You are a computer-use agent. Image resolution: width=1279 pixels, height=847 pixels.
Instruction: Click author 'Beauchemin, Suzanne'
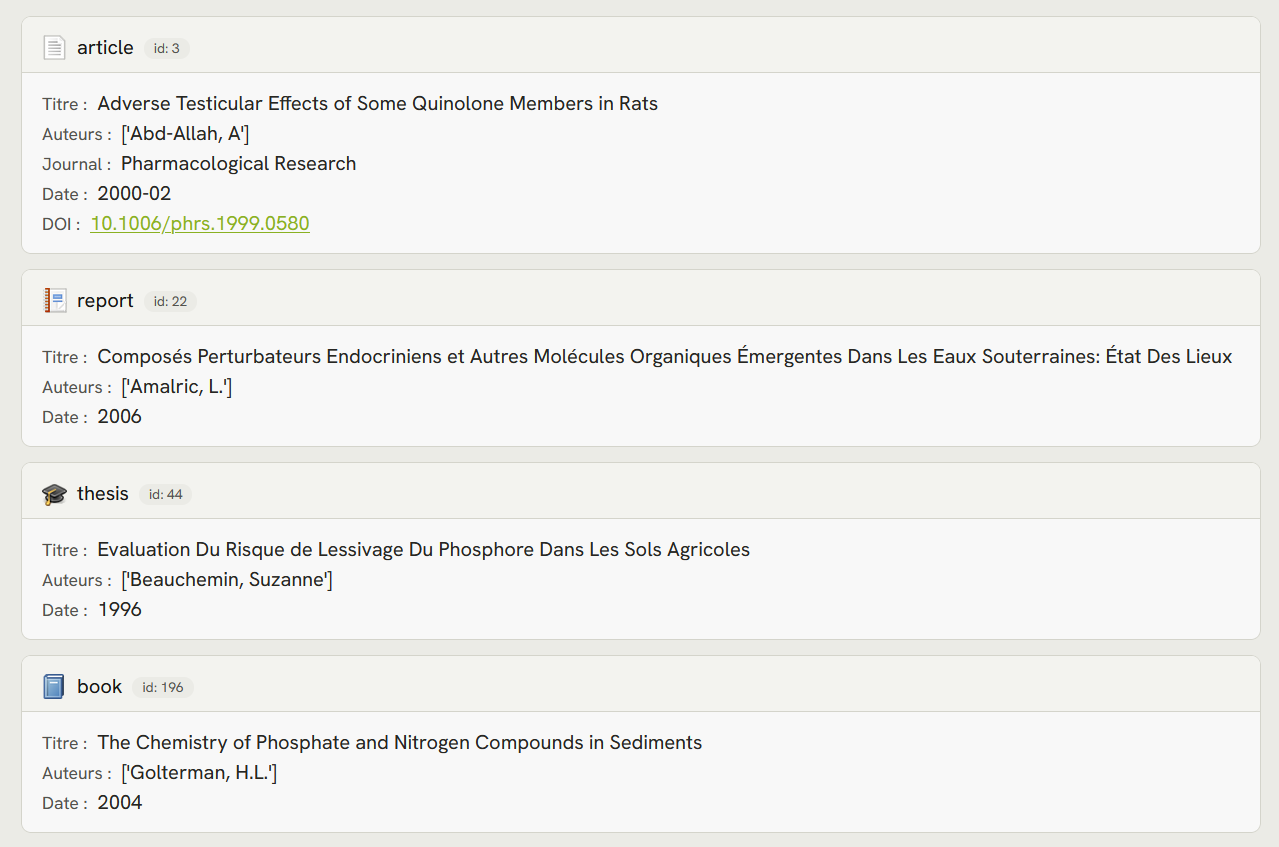(227, 580)
